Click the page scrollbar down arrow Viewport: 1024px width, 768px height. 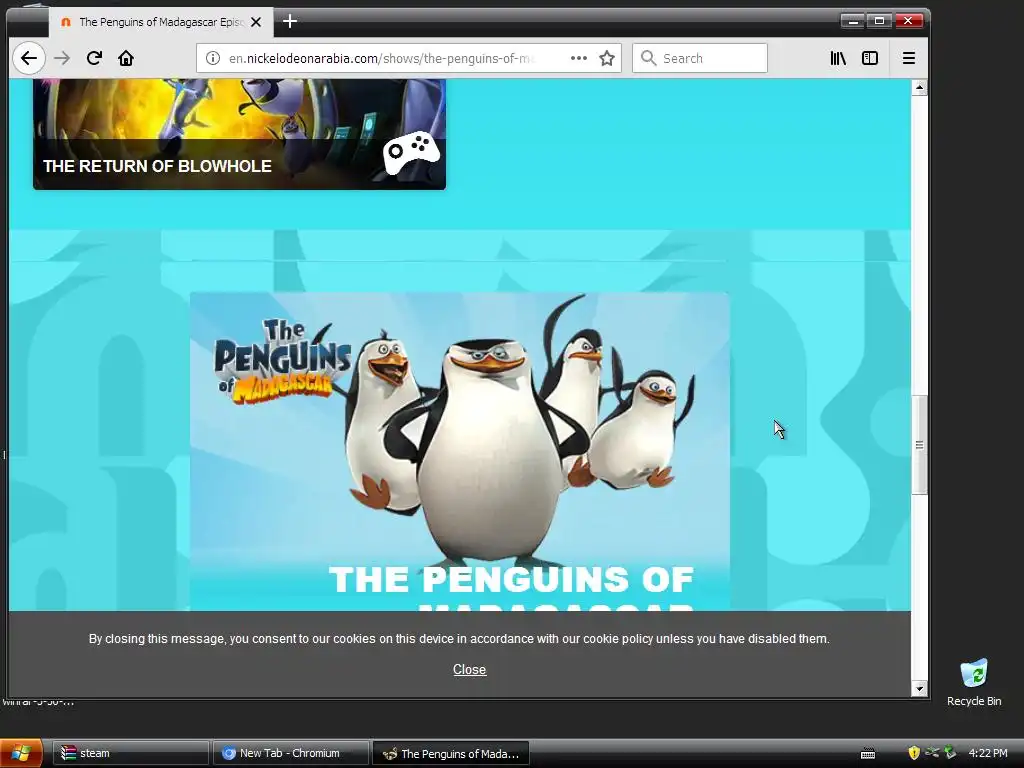click(x=920, y=688)
